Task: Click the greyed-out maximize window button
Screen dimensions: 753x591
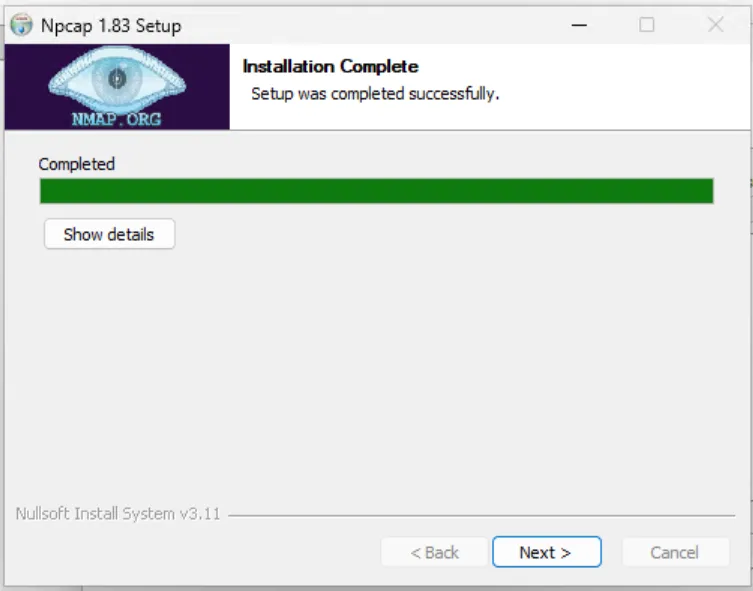Action: 646,25
